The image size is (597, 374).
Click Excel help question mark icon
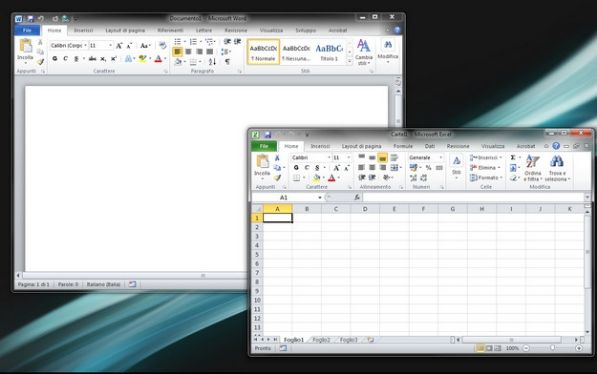point(556,146)
